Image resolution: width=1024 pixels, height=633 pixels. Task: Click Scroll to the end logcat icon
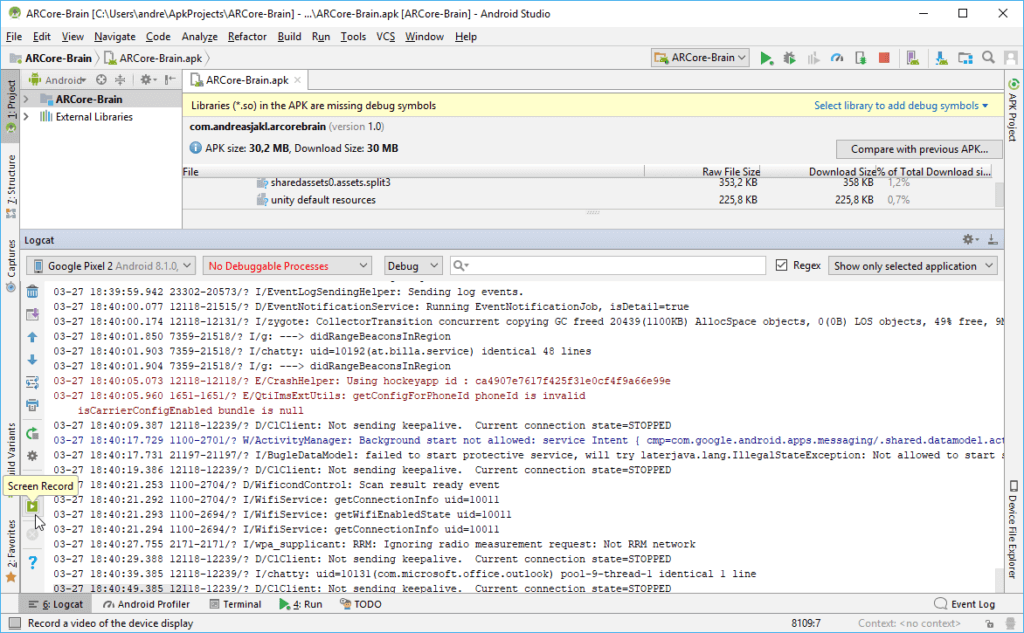(x=32, y=315)
